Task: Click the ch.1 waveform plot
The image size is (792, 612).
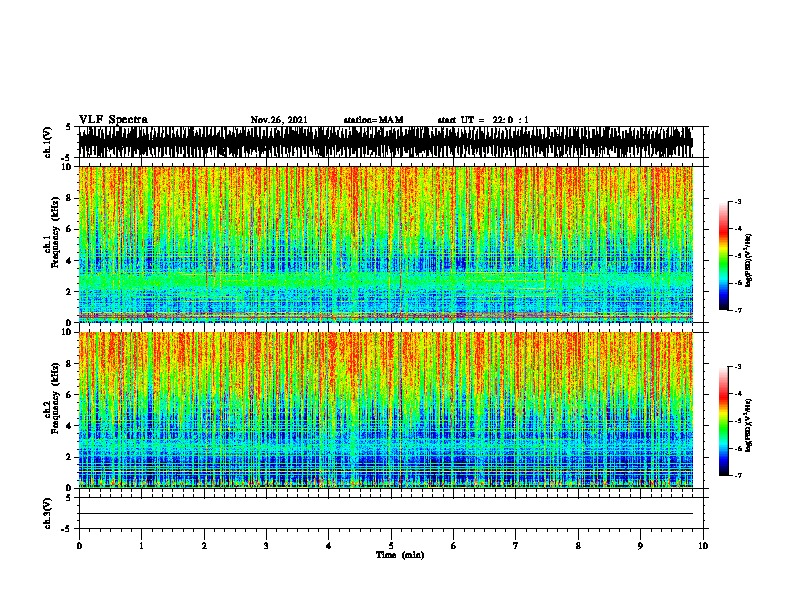Action: [x=385, y=142]
